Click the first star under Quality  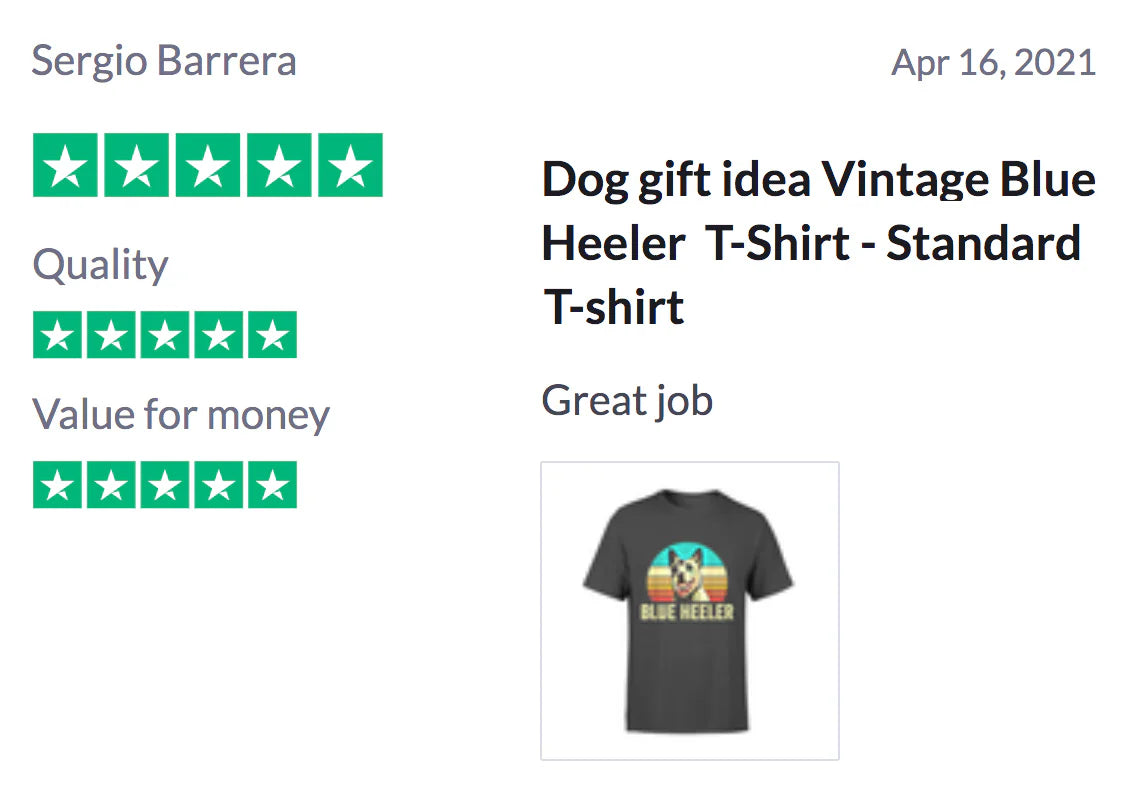coord(57,335)
